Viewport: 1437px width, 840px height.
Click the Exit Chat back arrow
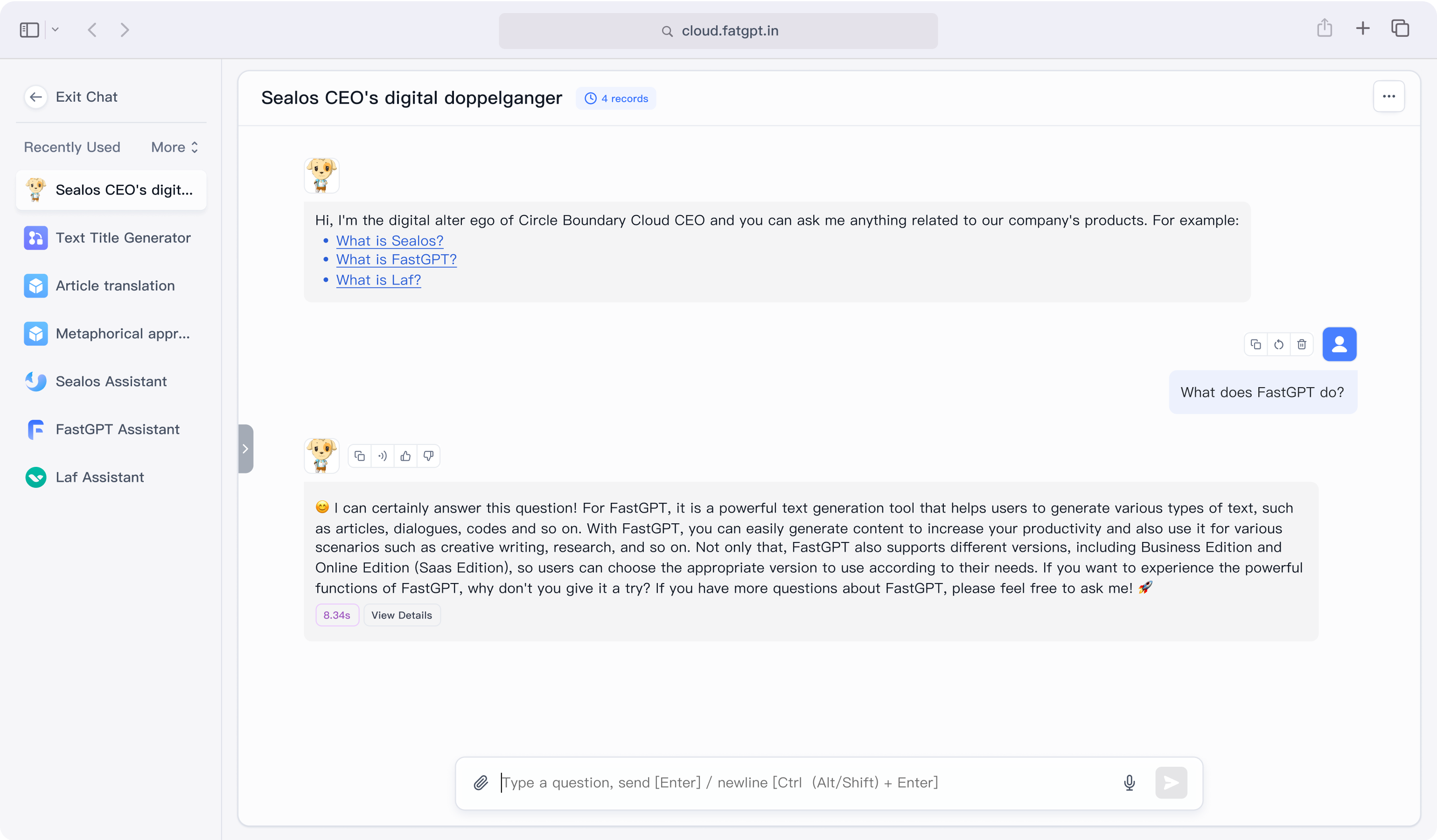pyautogui.click(x=36, y=97)
